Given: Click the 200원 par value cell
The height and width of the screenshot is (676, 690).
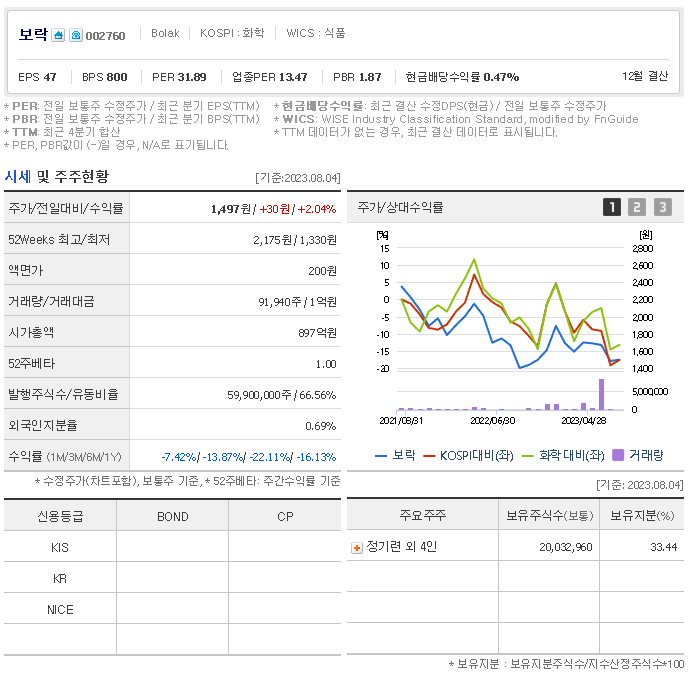Looking at the screenshot, I should (x=322, y=271).
